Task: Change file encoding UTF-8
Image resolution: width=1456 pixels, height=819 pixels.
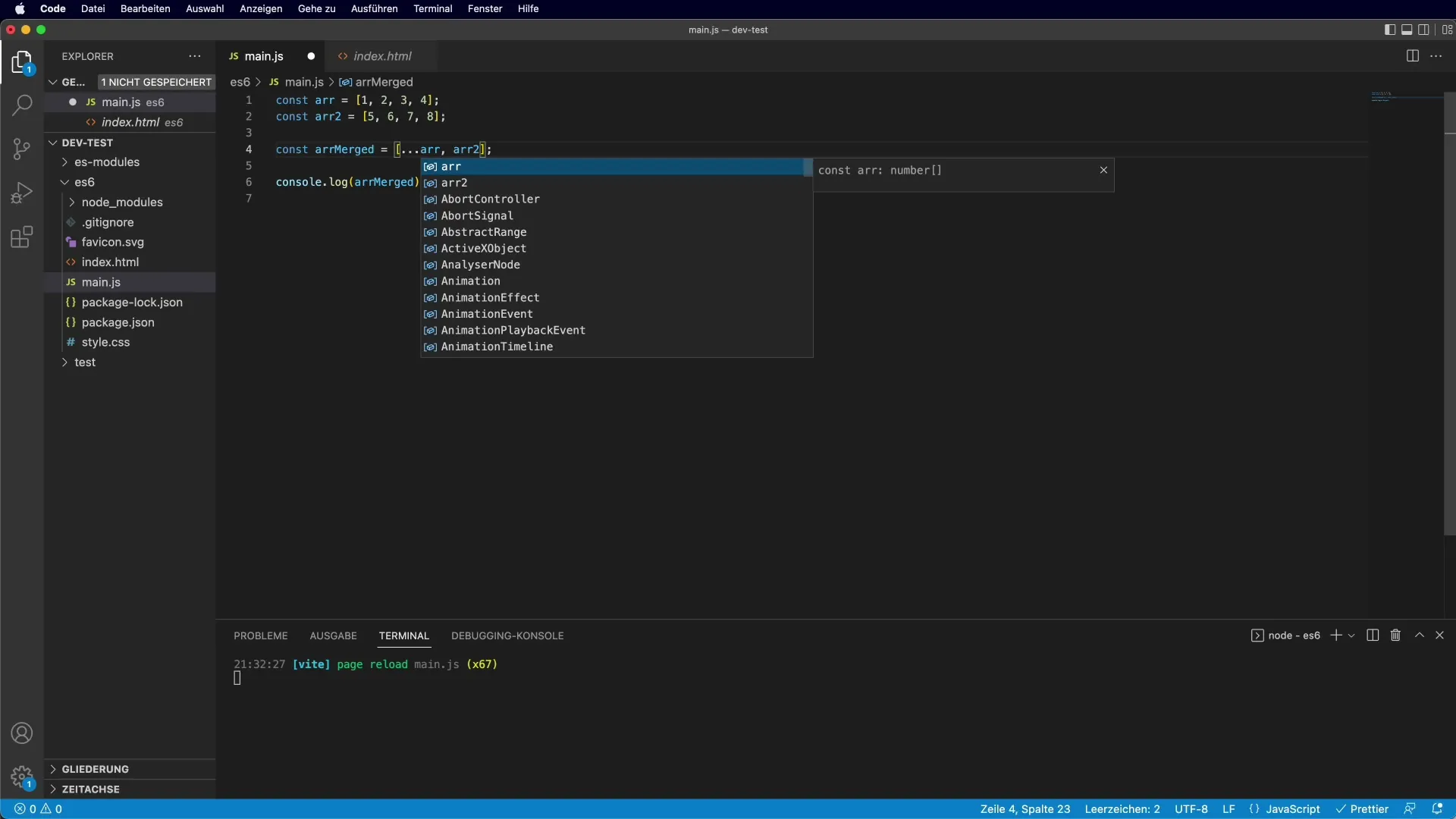Action: [1191, 809]
